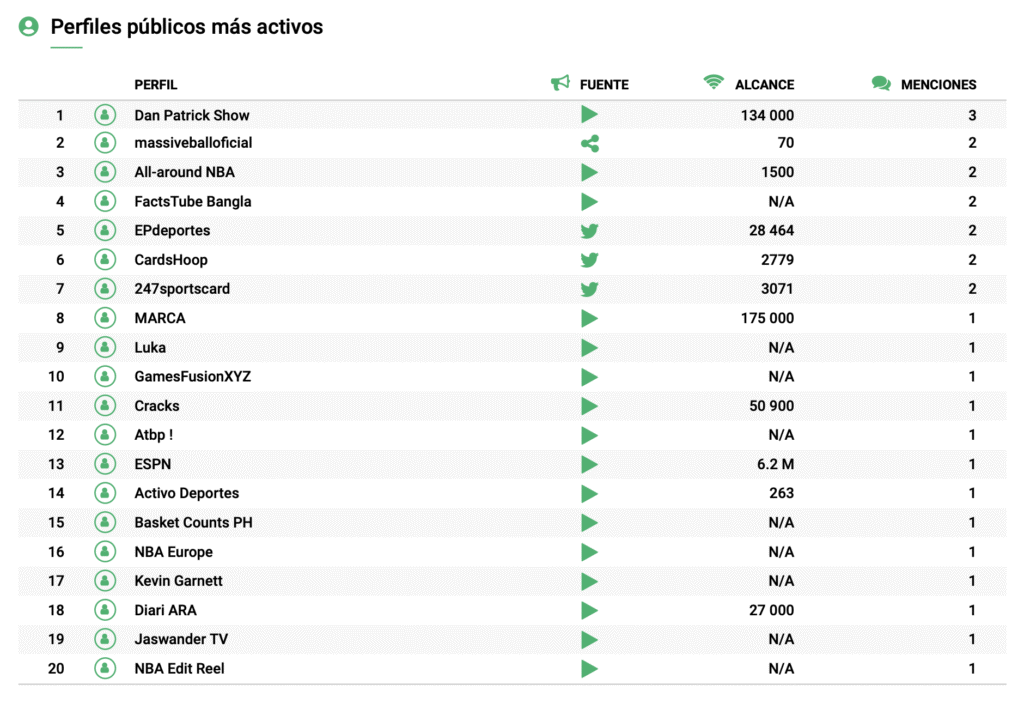Click the chat bubbles icon beside MENCIONES
Screen dimensions: 1024x703
tap(881, 84)
